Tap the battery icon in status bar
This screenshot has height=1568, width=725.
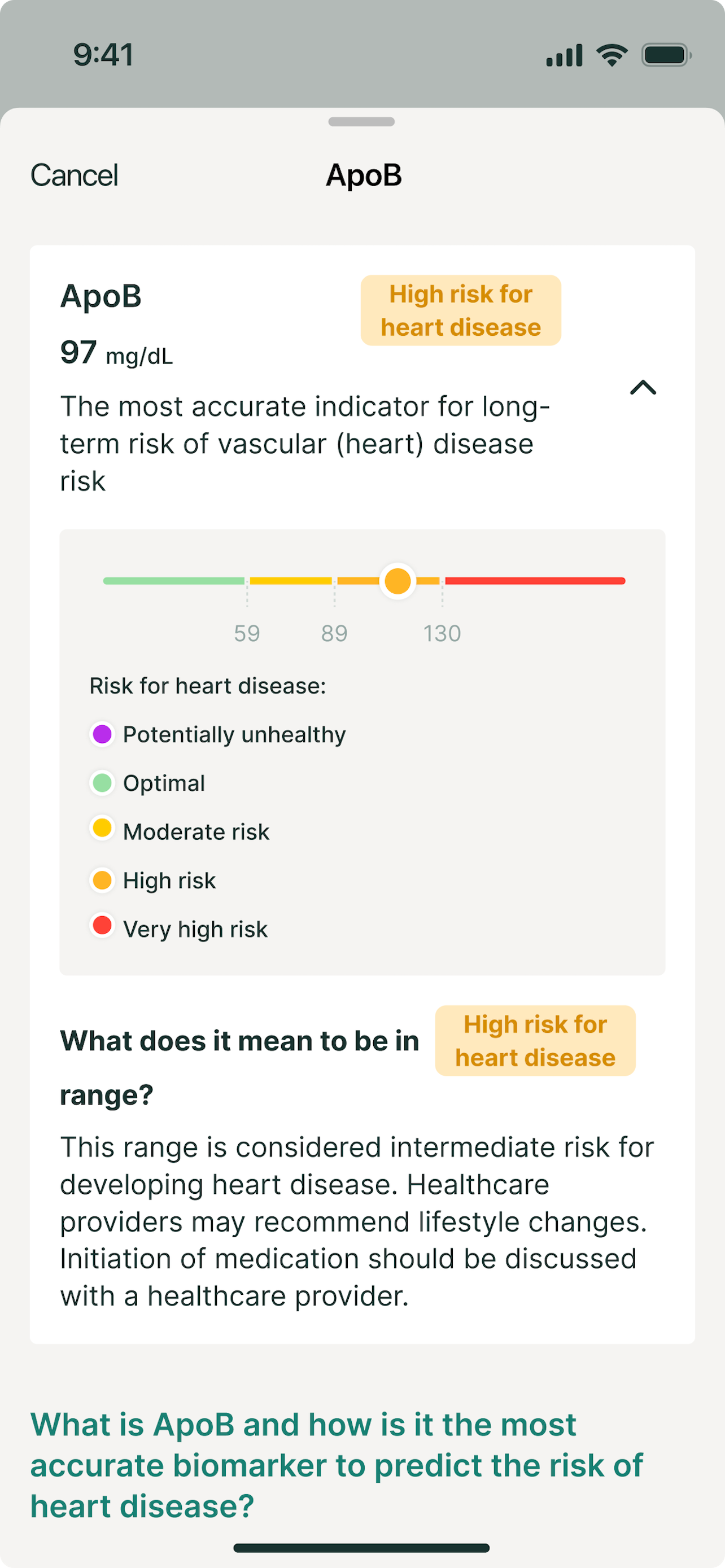pyautogui.click(x=667, y=55)
